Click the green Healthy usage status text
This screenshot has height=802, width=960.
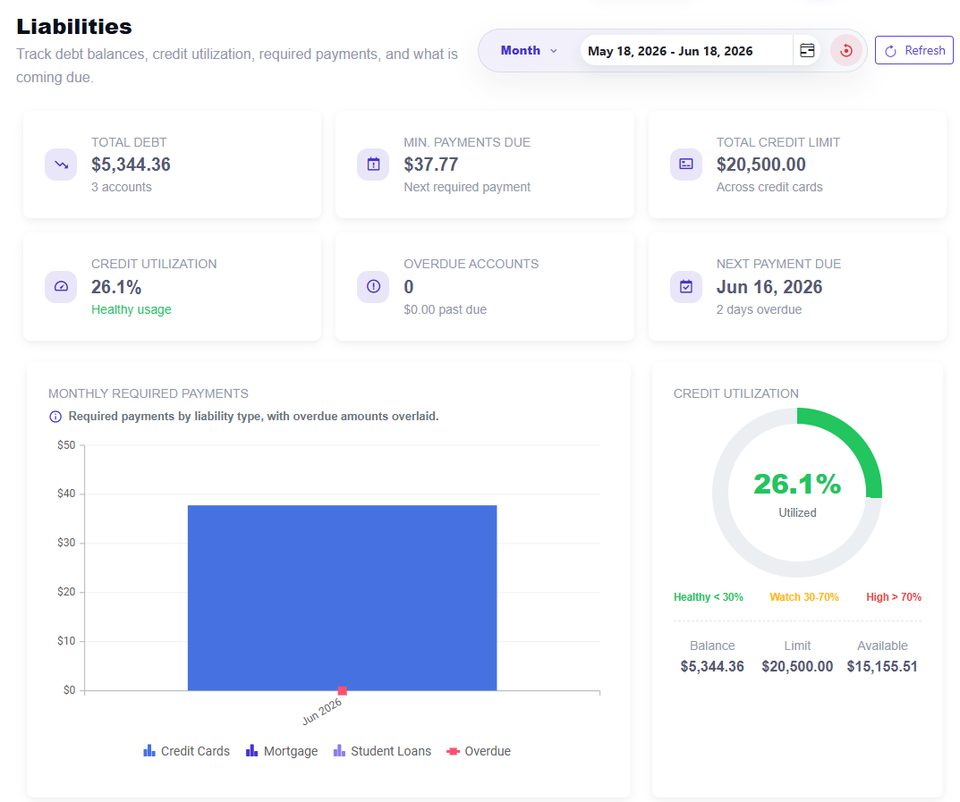(131, 310)
